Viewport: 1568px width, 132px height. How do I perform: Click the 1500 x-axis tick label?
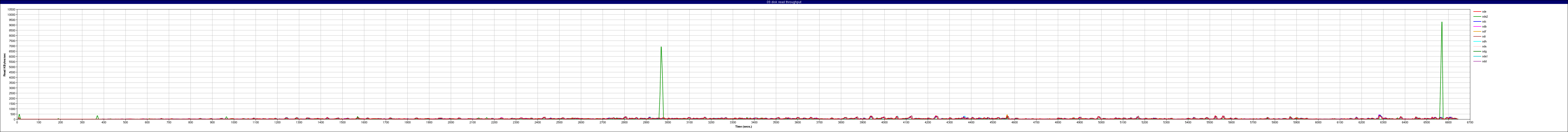point(342,122)
